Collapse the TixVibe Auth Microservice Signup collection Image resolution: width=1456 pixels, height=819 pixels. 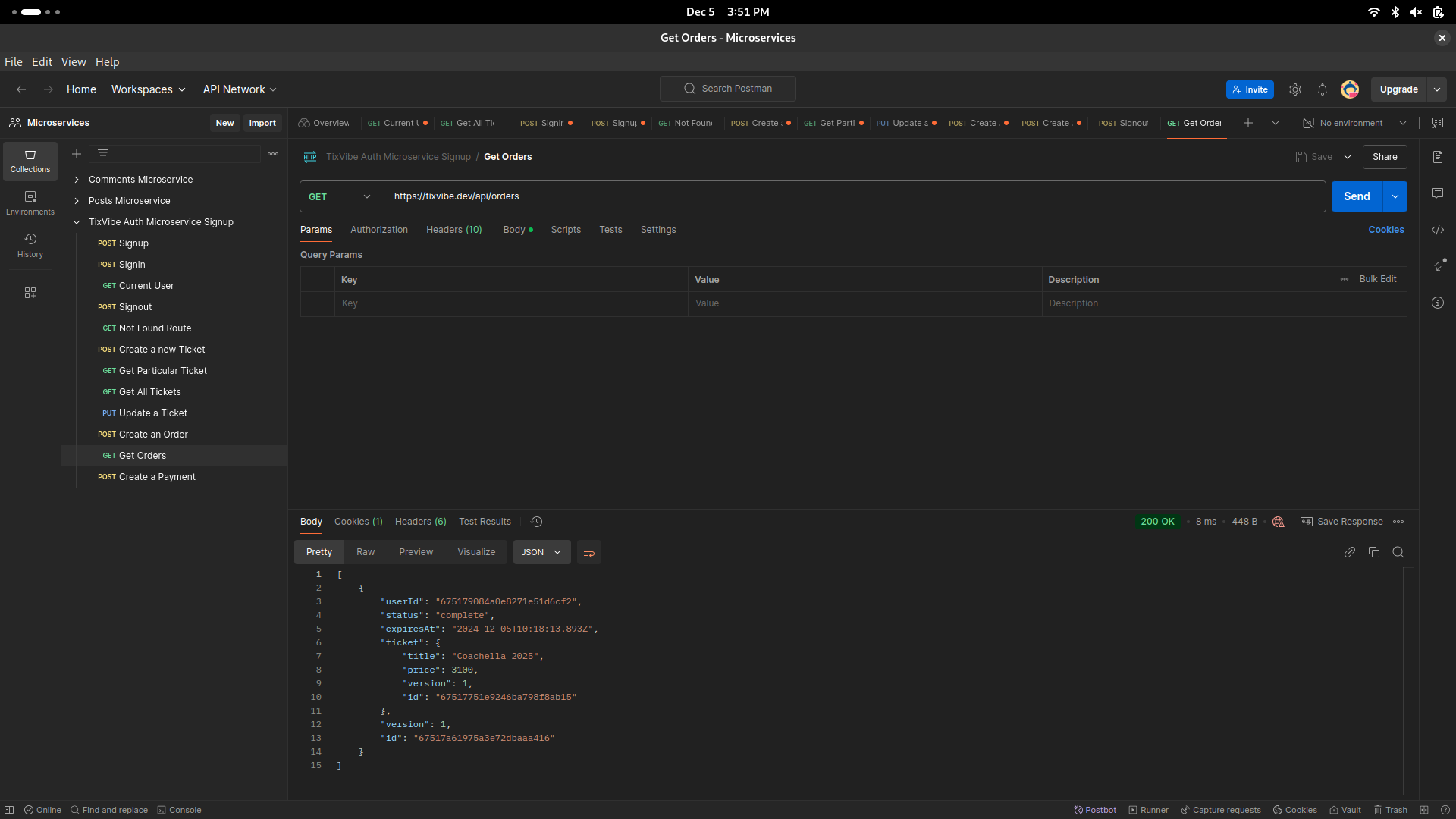[x=77, y=222]
